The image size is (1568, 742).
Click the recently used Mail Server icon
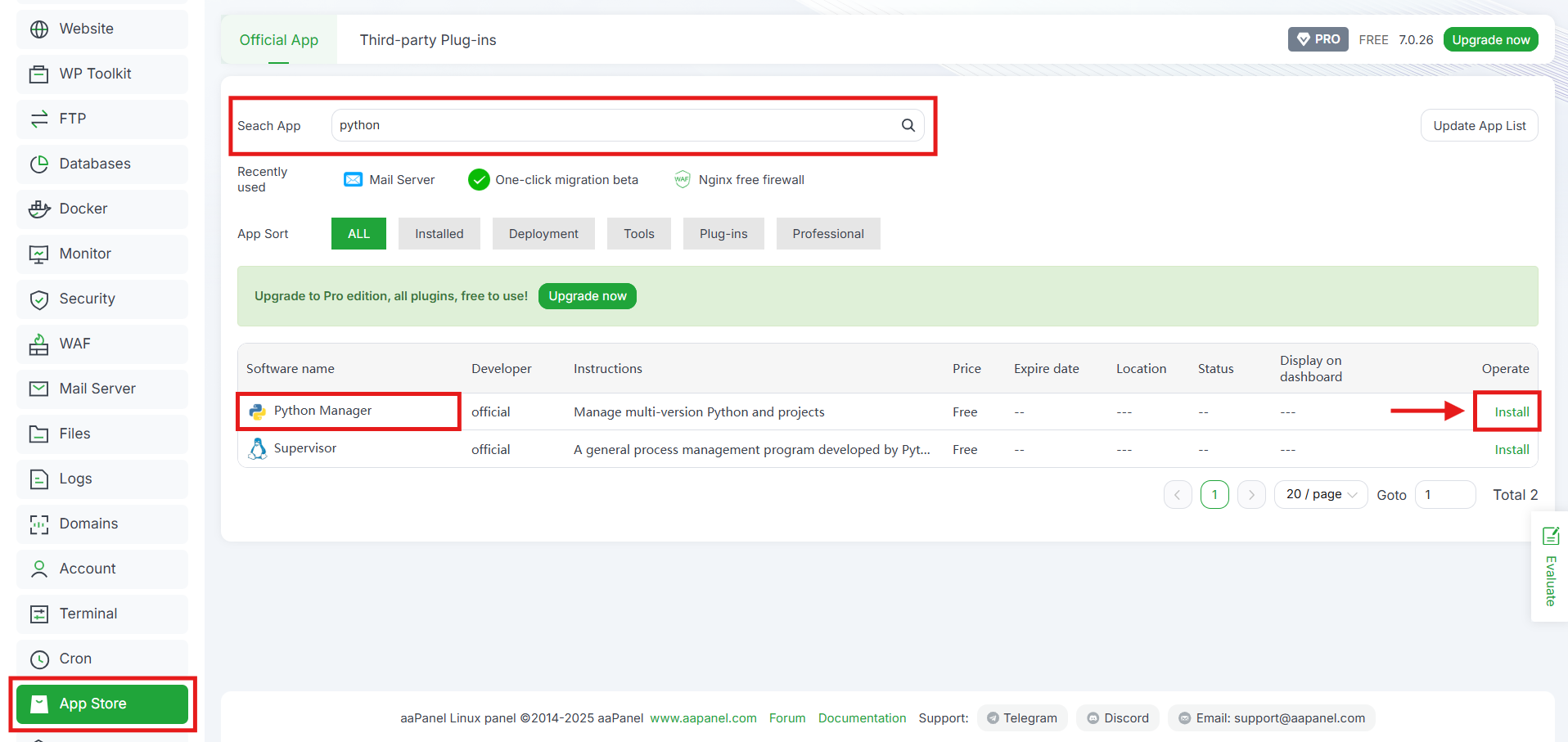tap(353, 179)
